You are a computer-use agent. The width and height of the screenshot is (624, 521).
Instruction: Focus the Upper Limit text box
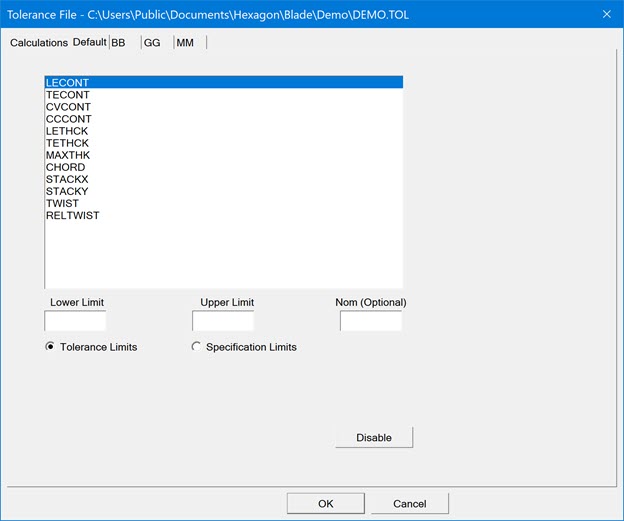pyautogui.click(x=223, y=321)
